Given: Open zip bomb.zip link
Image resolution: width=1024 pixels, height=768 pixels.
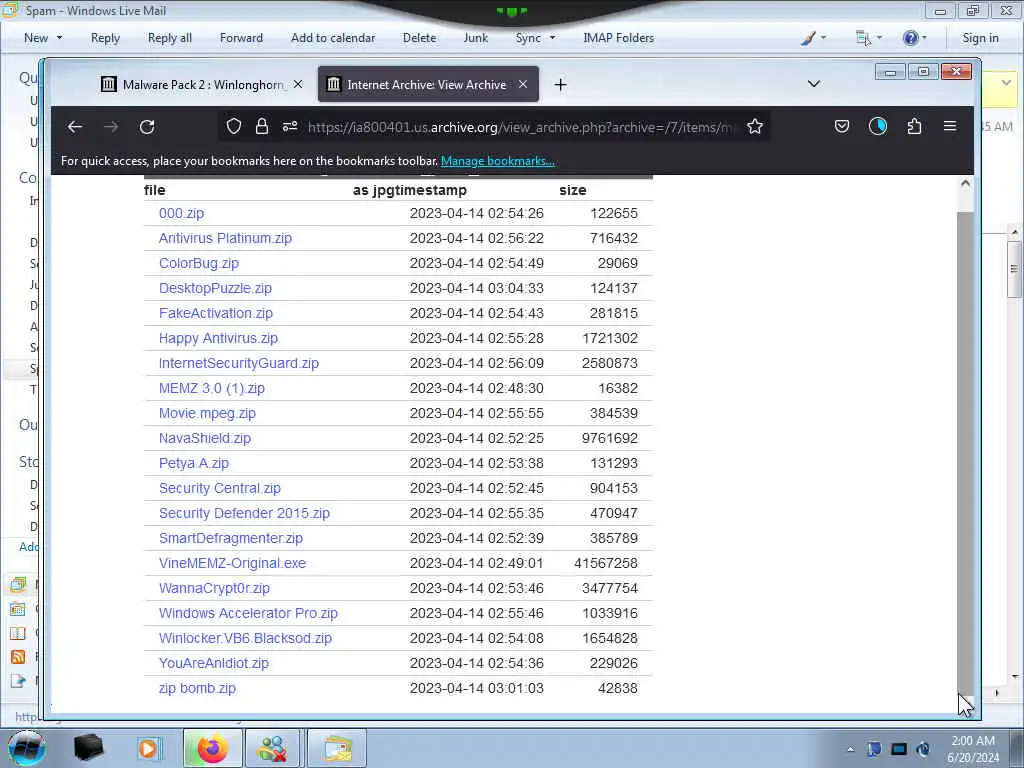Looking at the screenshot, I should (197, 688).
